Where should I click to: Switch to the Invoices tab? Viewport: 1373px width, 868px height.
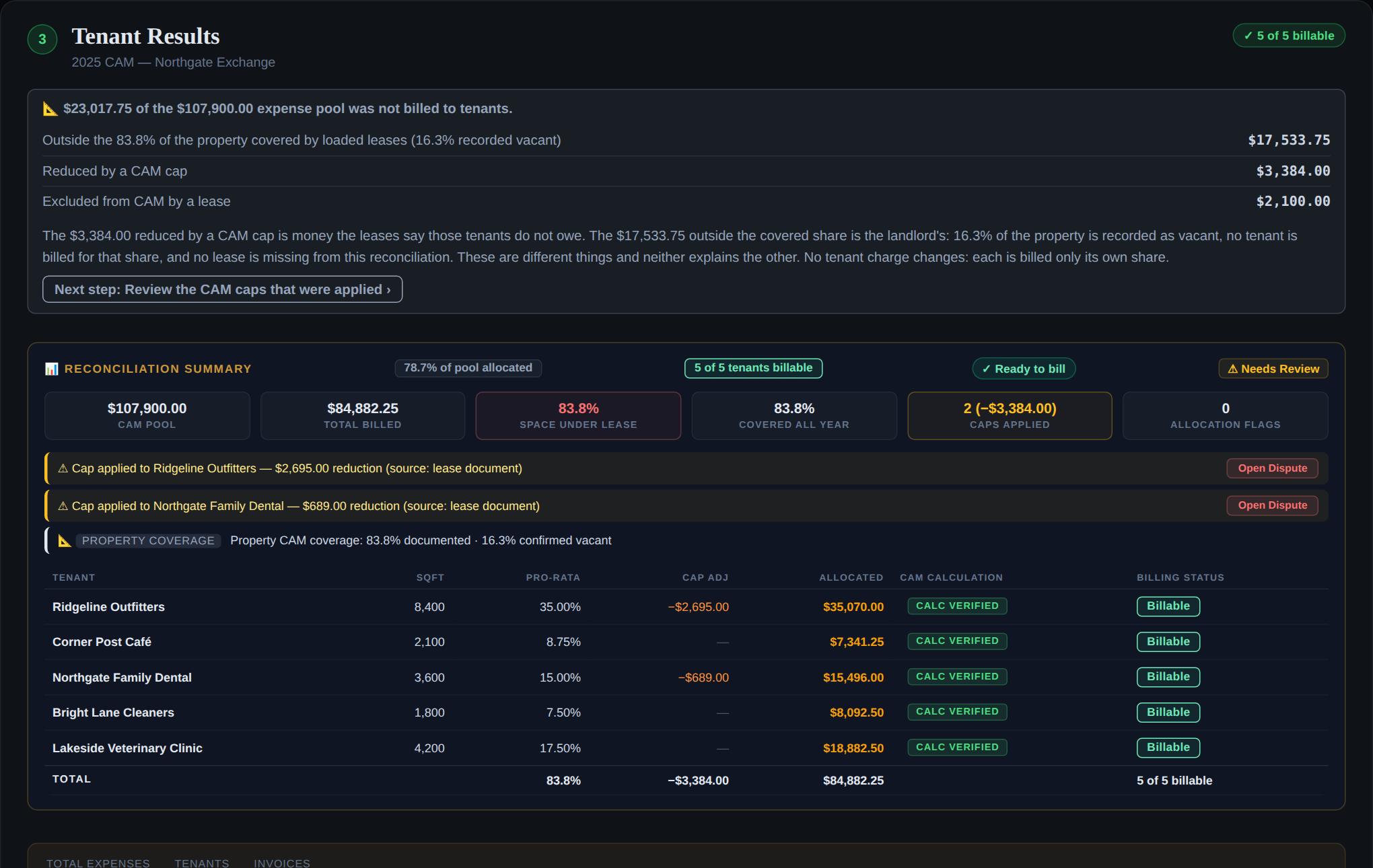point(282,863)
